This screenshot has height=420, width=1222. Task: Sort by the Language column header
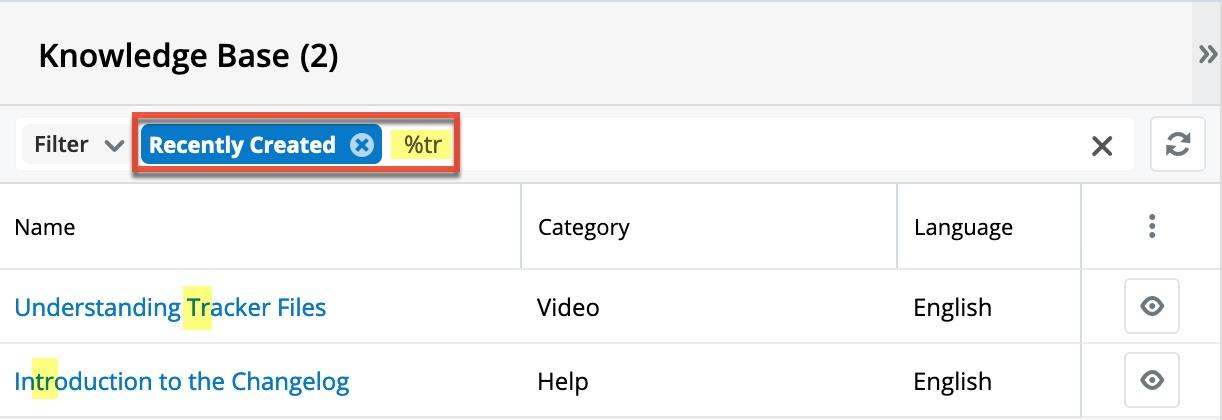point(962,227)
